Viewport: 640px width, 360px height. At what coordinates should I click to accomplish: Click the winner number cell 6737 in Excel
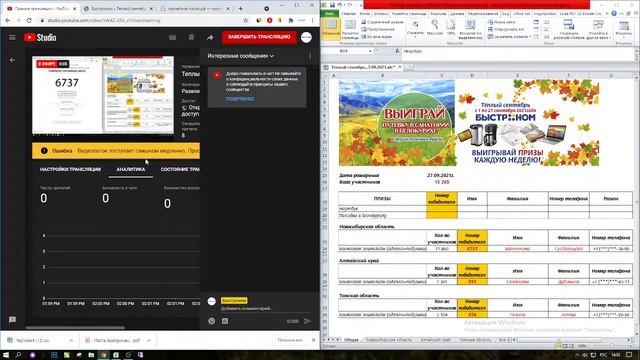472,249
